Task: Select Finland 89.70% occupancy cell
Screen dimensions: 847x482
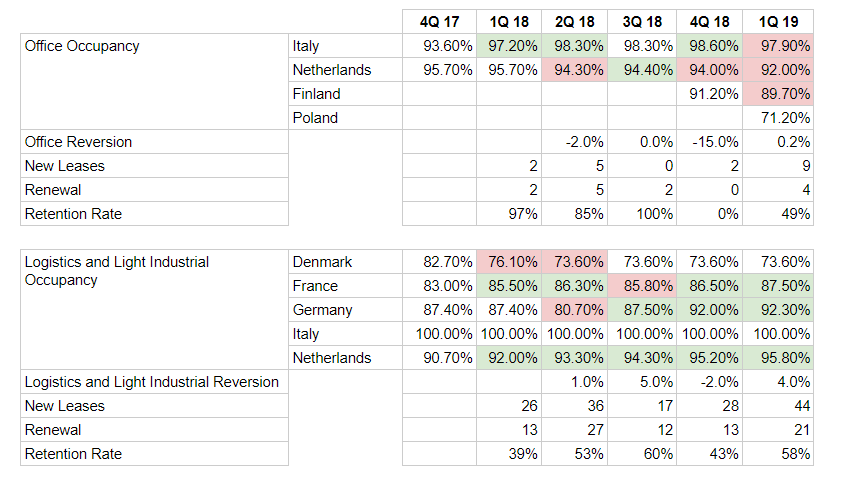Action: pyautogui.click(x=778, y=93)
